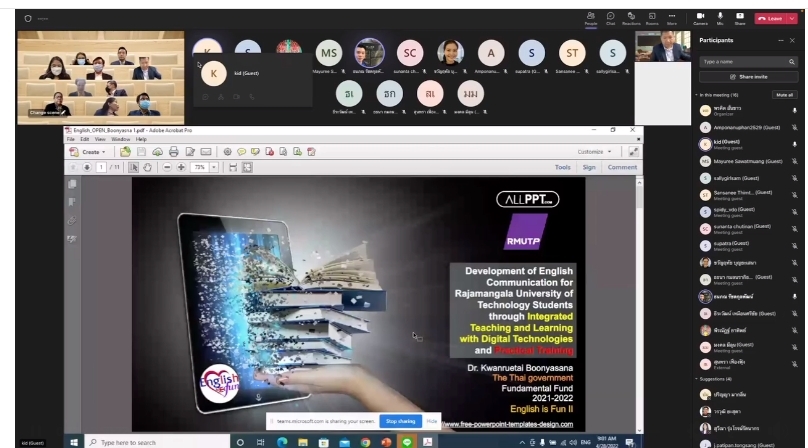Open the Customize dropdown in Acrobat
This screenshot has width=808, height=448.
[594, 152]
